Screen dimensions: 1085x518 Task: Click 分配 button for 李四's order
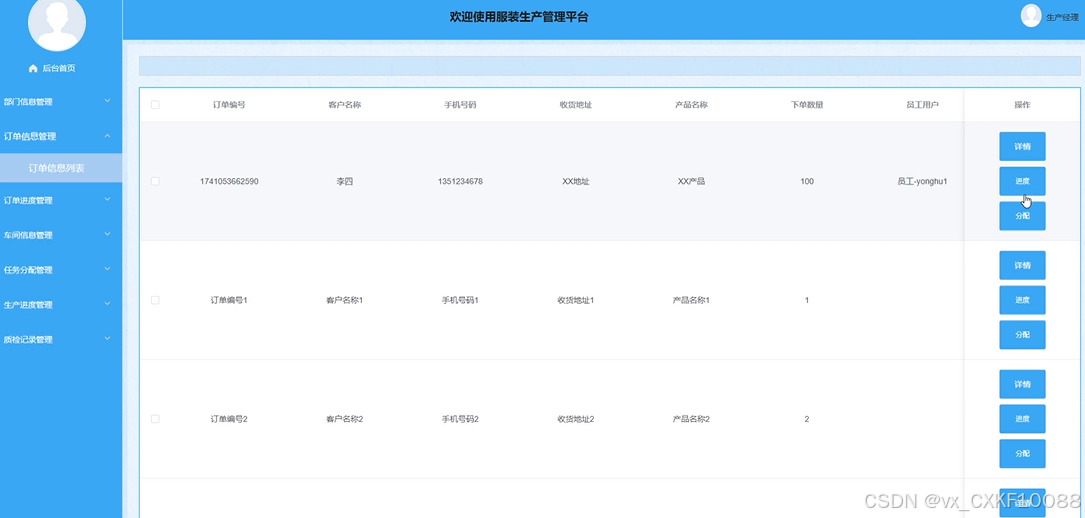point(1022,216)
